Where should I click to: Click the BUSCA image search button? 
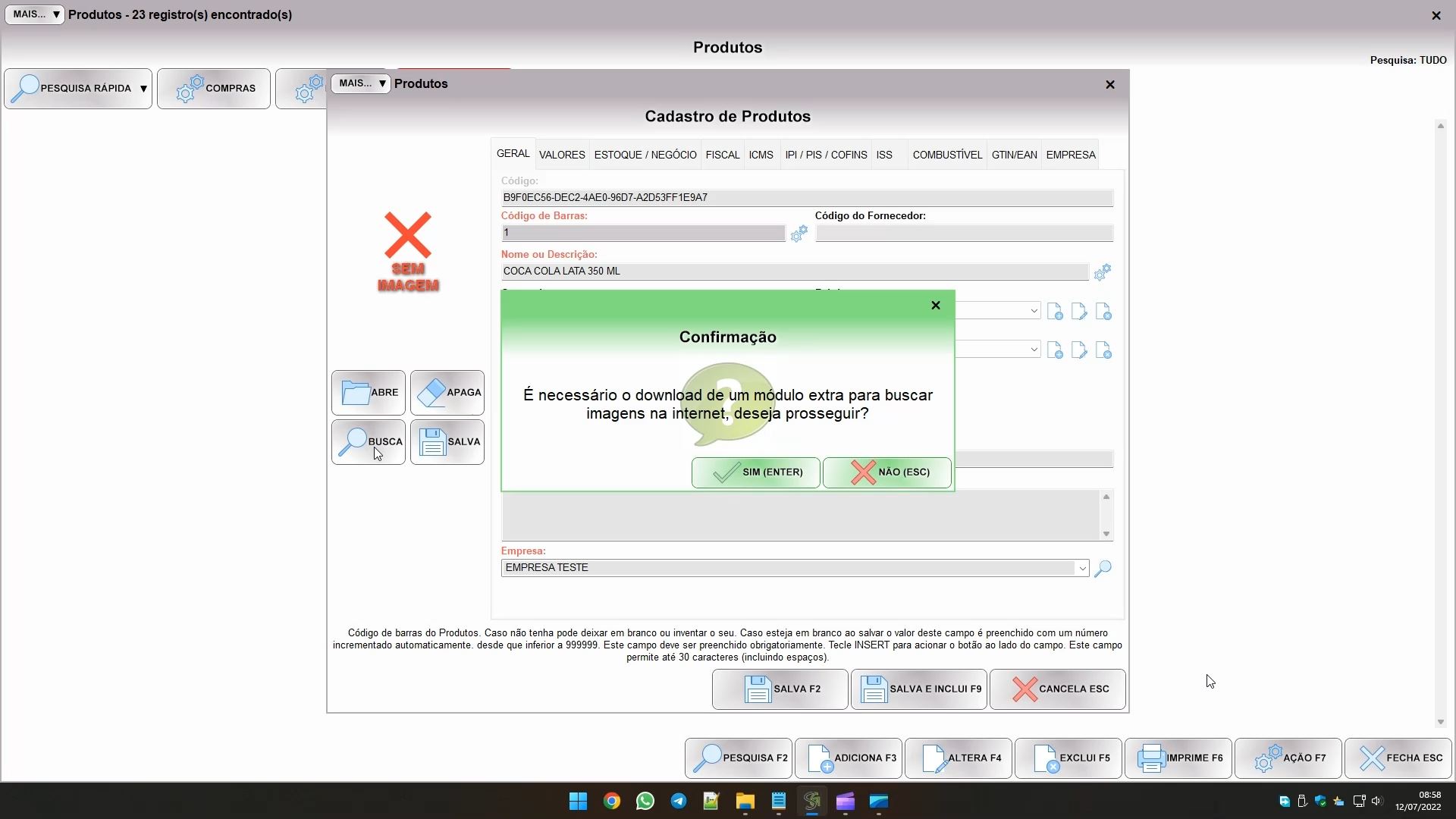pos(369,441)
